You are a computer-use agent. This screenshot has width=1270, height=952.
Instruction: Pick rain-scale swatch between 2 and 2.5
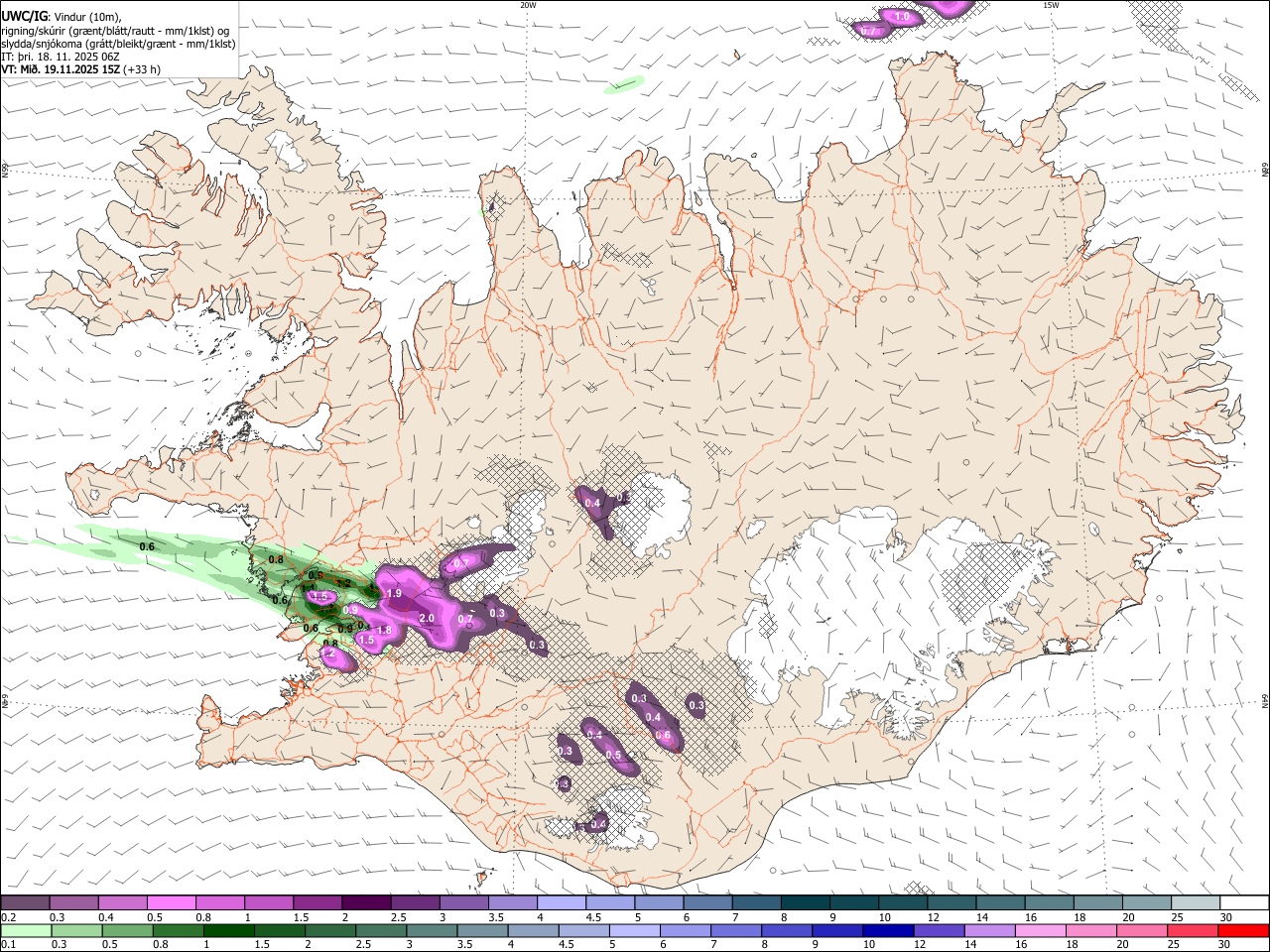point(331,930)
